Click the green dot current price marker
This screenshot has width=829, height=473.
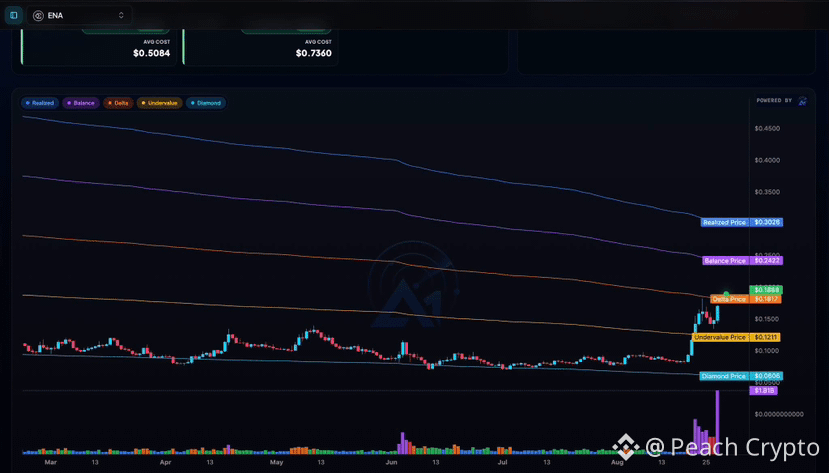pos(726,294)
